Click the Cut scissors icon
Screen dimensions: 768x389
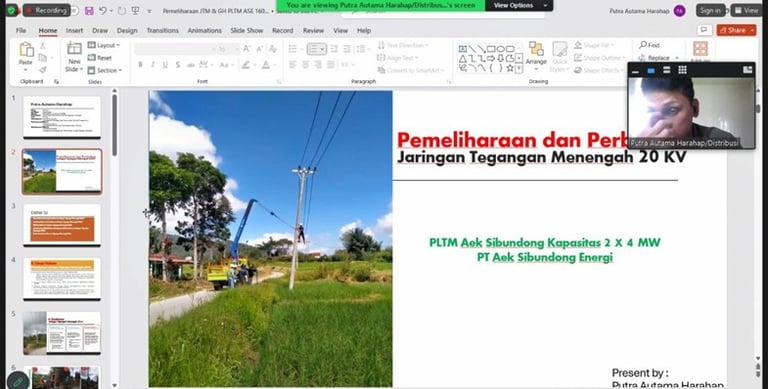click(x=43, y=46)
